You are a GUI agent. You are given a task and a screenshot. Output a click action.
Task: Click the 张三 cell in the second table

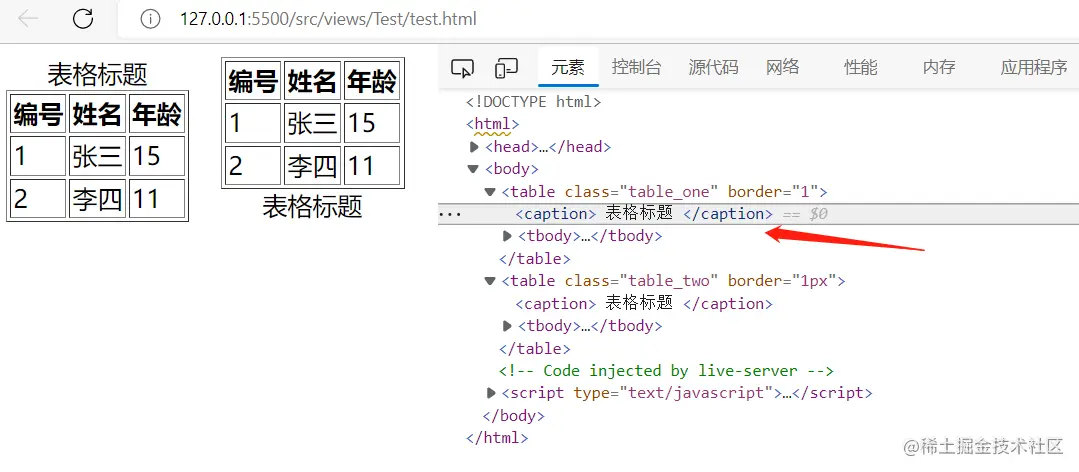pos(312,123)
